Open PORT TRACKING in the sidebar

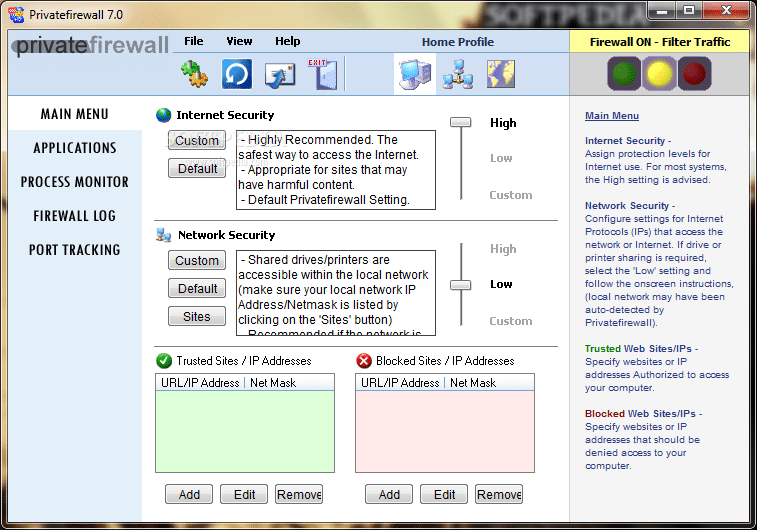point(75,250)
